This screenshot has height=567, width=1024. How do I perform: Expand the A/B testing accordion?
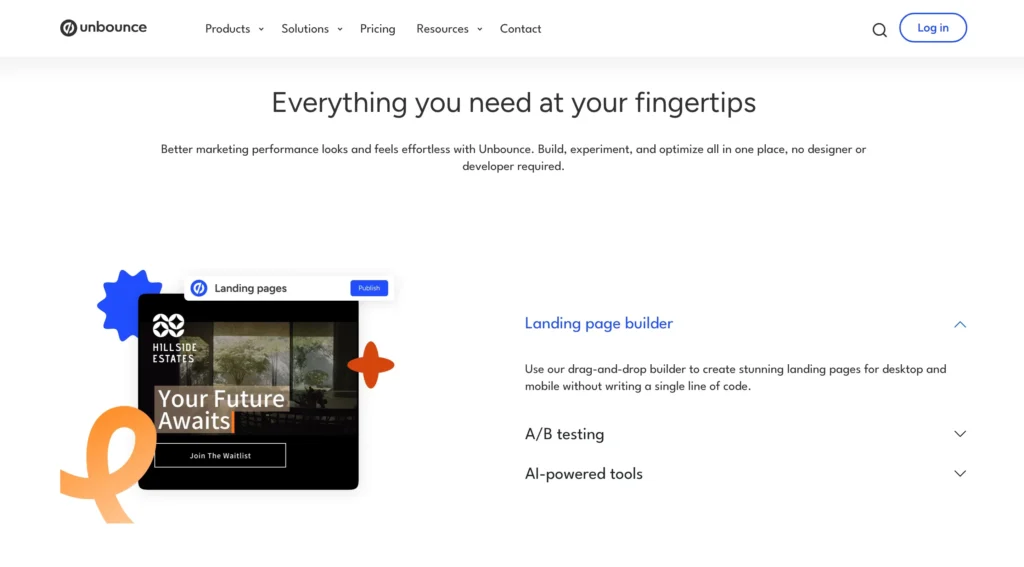959,434
